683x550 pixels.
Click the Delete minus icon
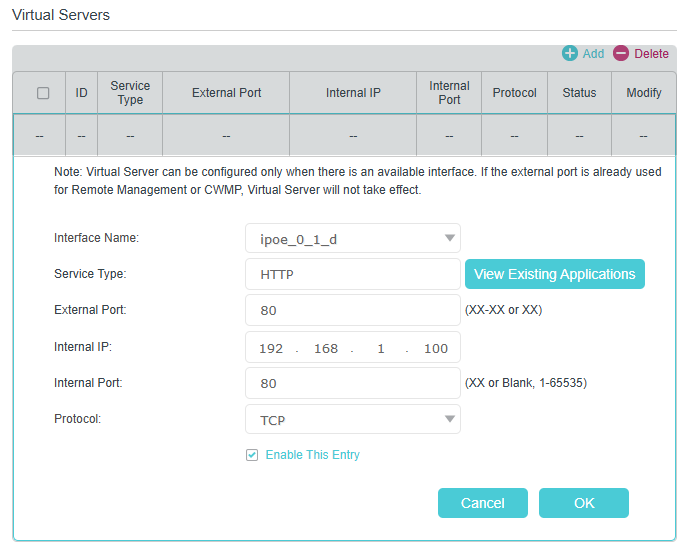(621, 53)
